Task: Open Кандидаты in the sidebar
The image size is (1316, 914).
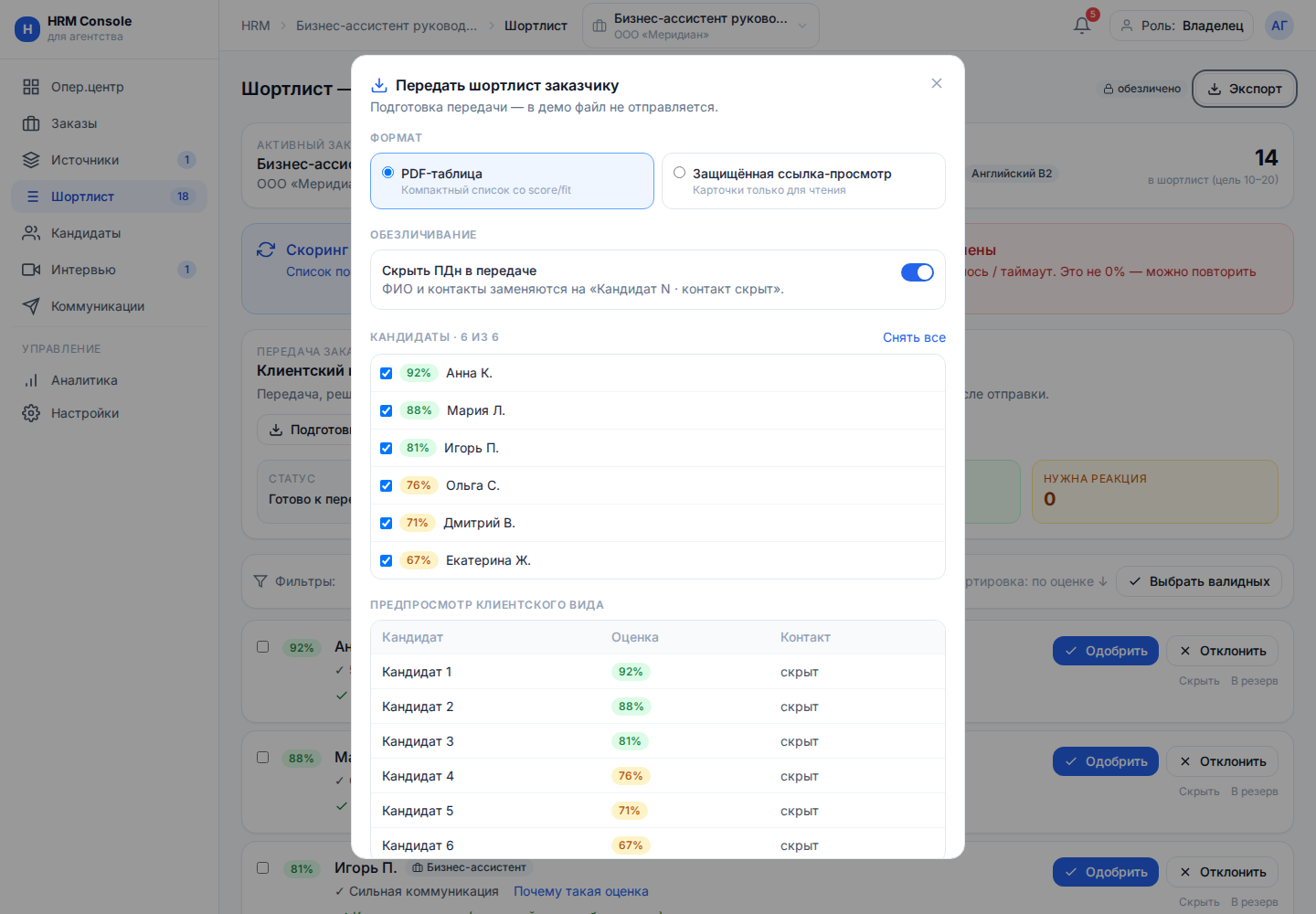Action: (x=110, y=233)
